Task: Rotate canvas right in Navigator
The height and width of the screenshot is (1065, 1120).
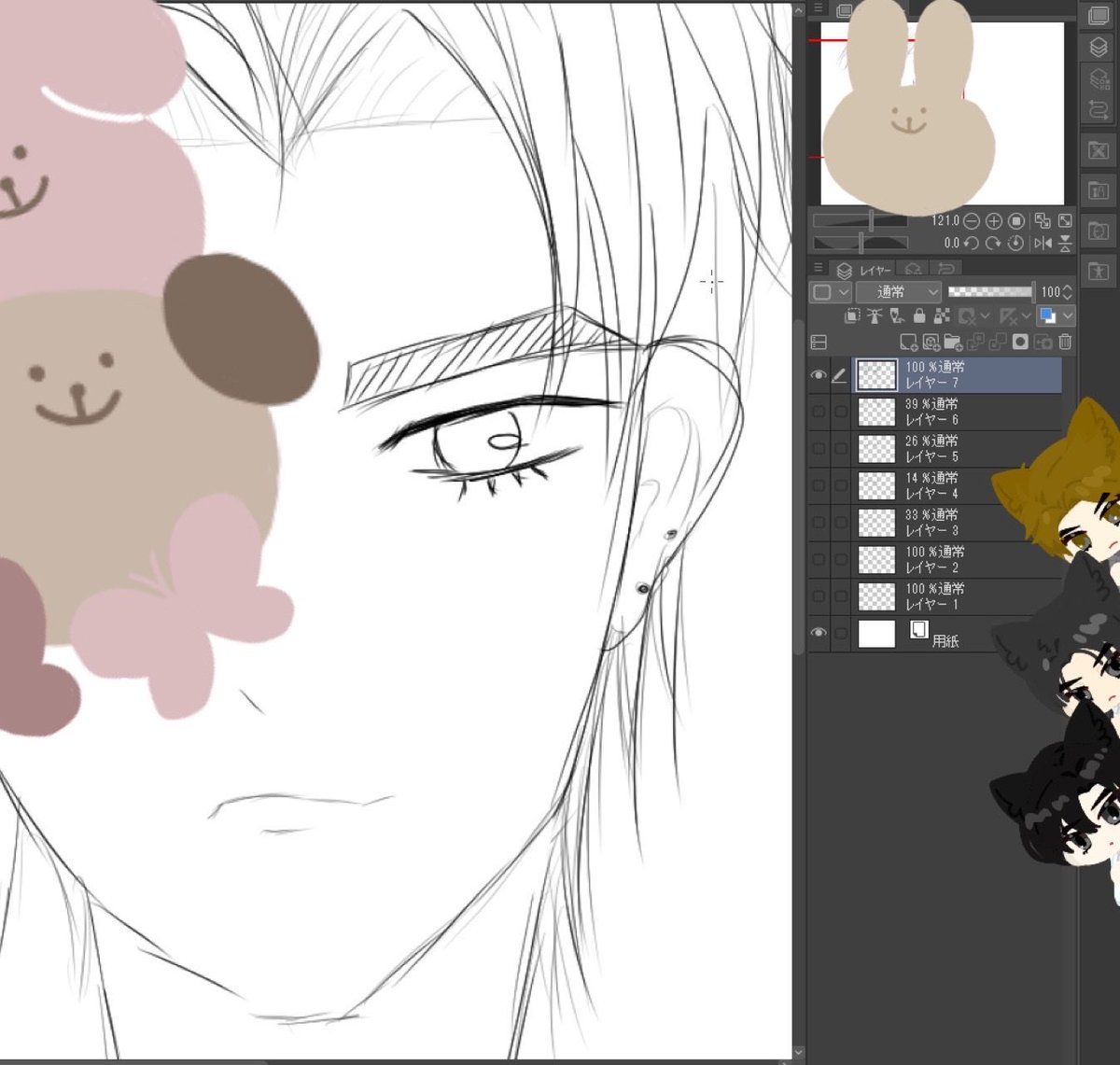Action: tap(993, 243)
